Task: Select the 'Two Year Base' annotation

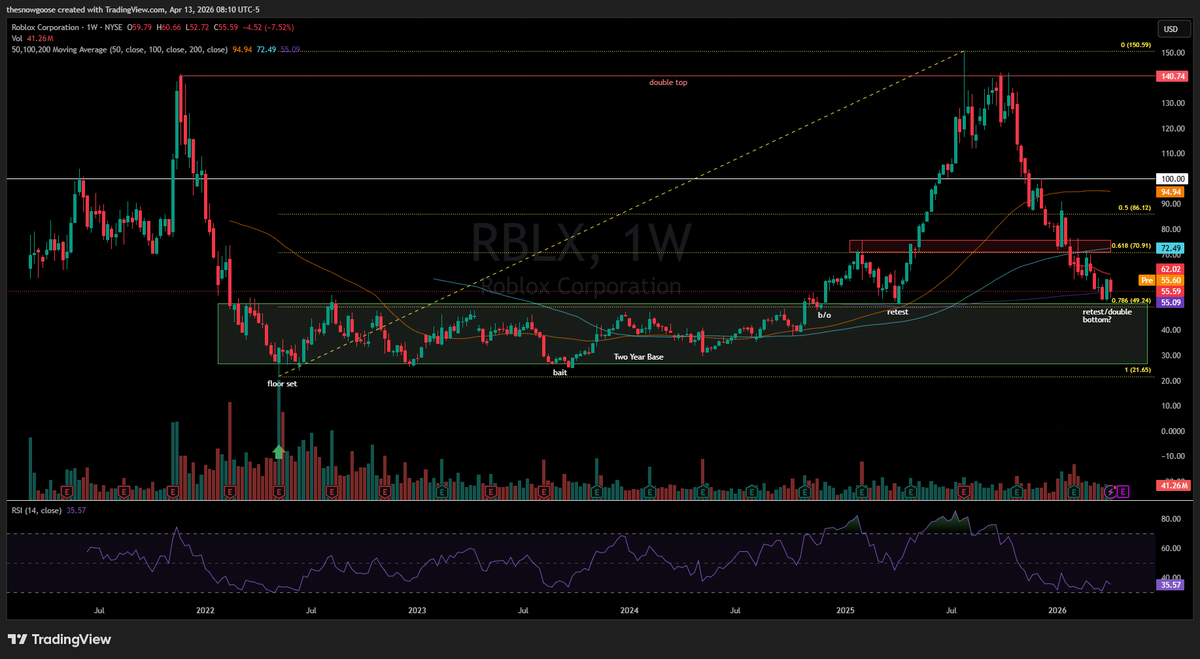Action: click(638, 357)
